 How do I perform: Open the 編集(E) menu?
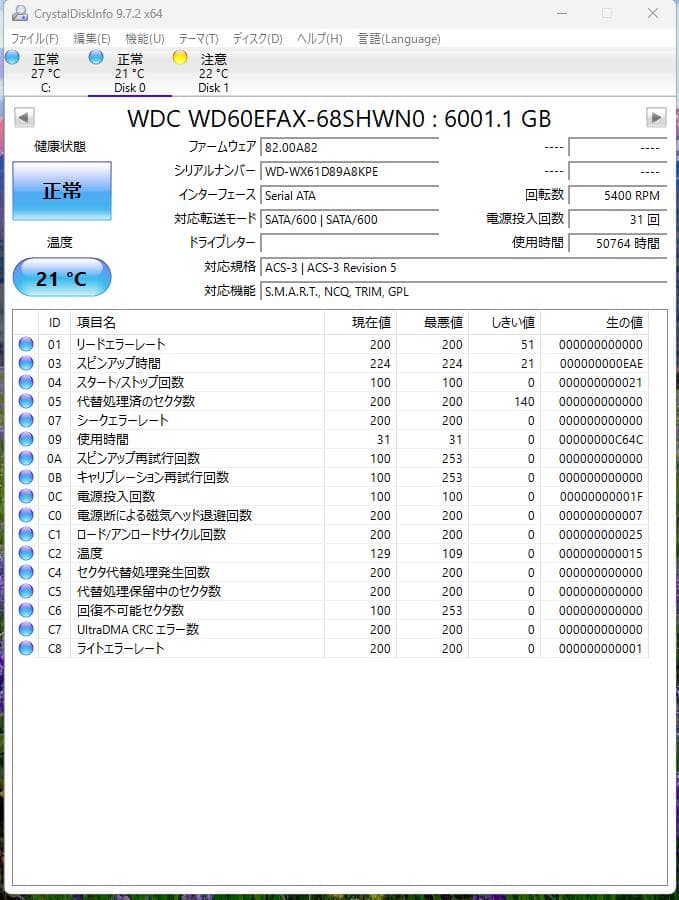tap(92, 38)
